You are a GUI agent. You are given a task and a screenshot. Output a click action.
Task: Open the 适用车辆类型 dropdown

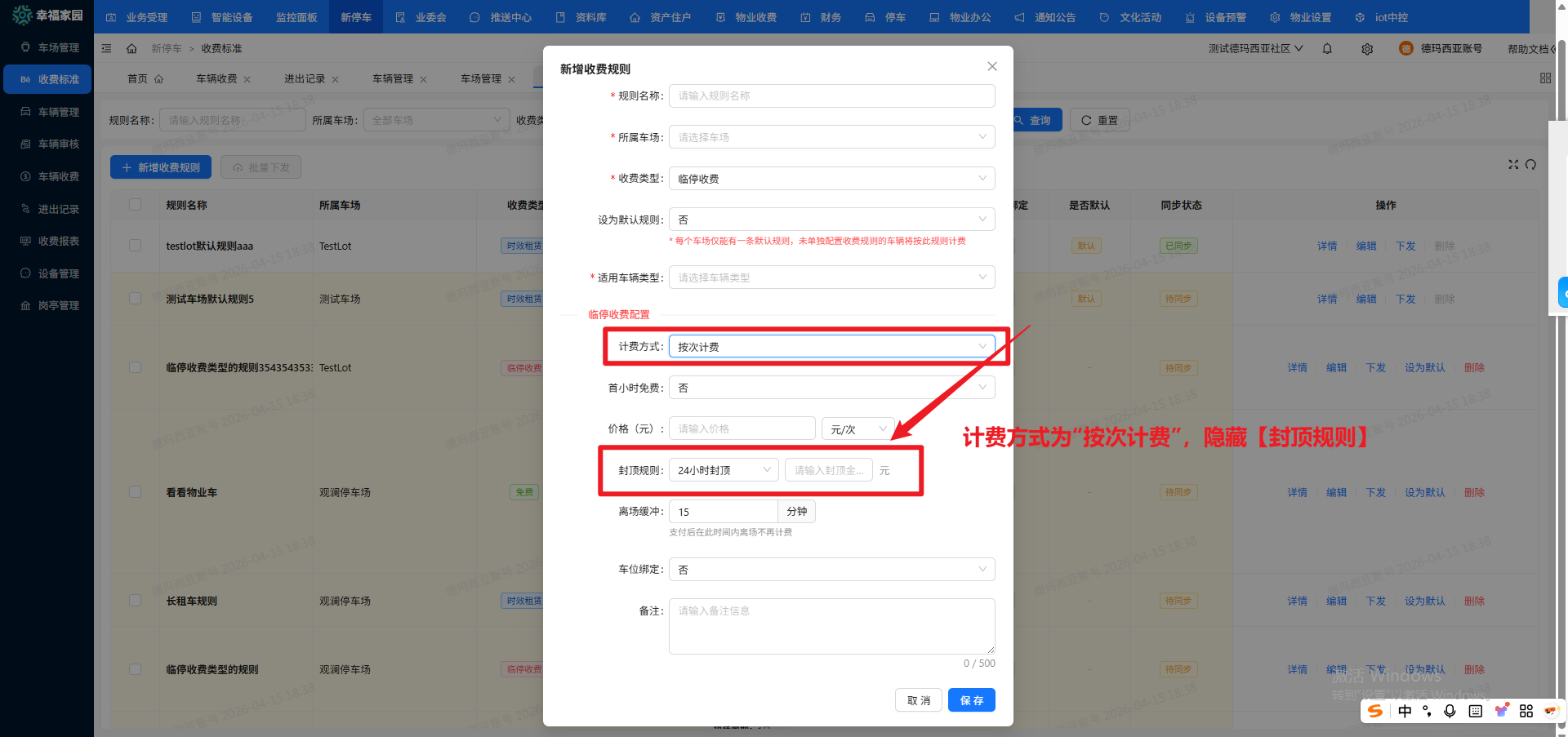pyautogui.click(x=831, y=277)
